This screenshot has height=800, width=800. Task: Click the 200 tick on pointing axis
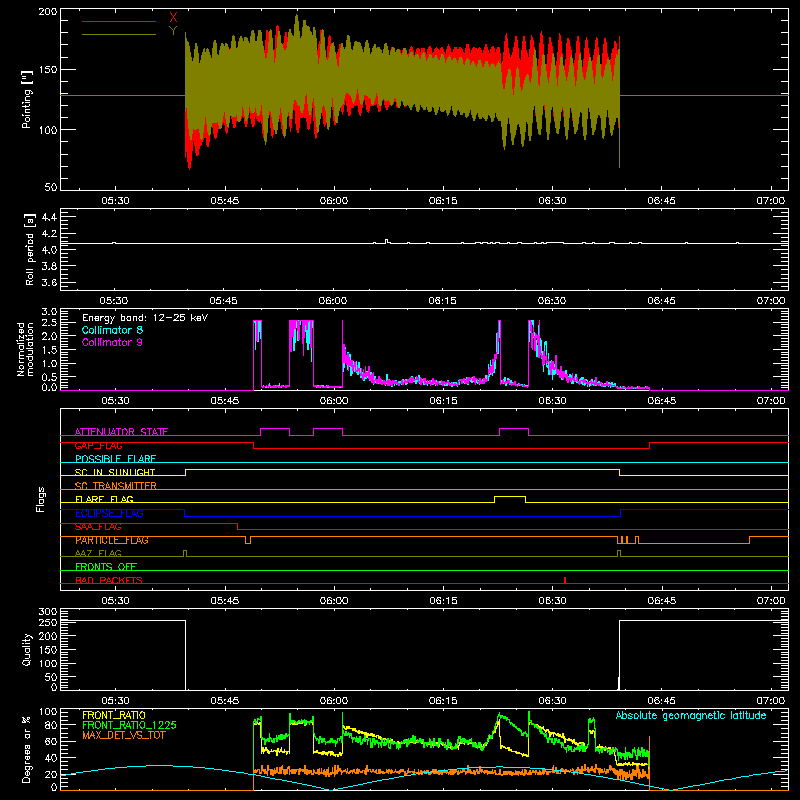47,12
